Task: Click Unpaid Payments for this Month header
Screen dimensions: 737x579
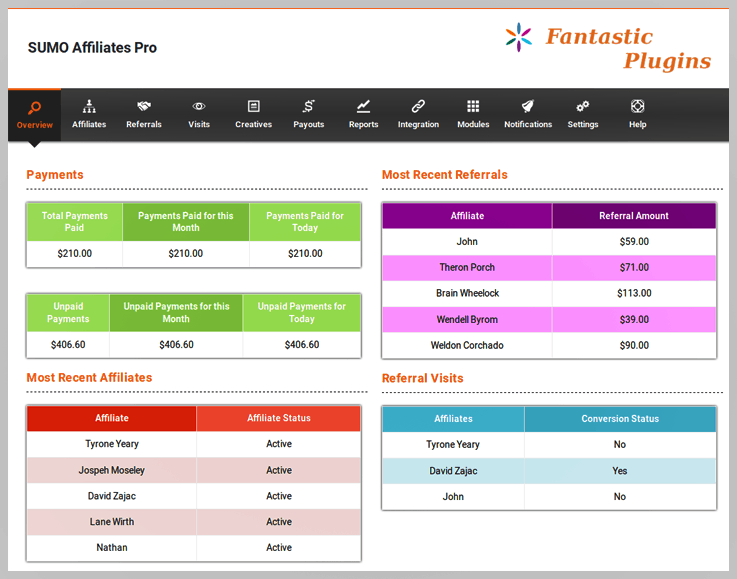Action: point(176,313)
